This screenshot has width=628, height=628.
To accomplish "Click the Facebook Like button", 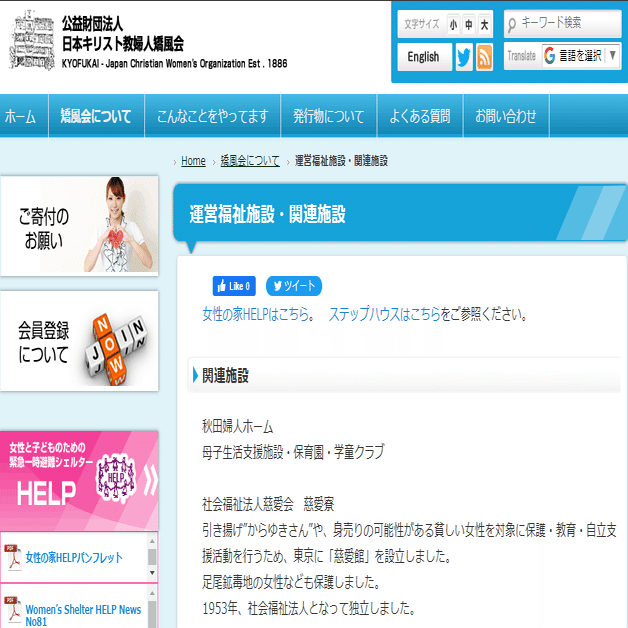I will (234, 286).
